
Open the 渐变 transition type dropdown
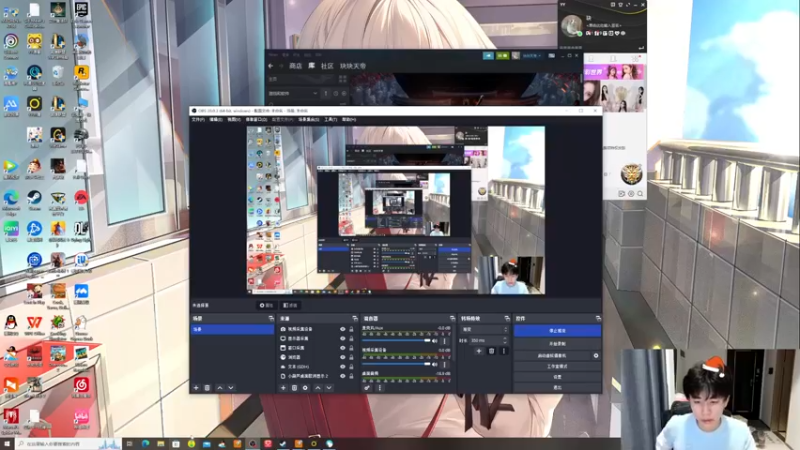click(x=485, y=330)
